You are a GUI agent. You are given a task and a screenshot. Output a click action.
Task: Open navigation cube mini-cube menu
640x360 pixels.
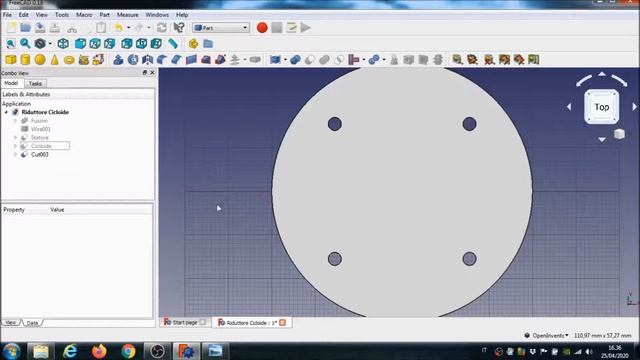click(619, 134)
